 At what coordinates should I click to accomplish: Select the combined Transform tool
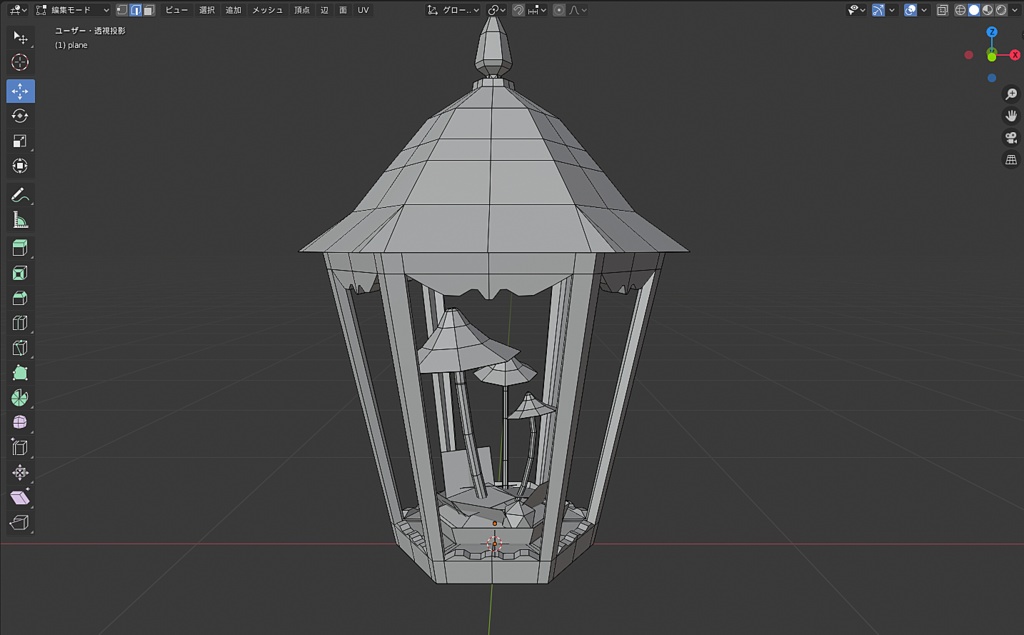pos(20,166)
